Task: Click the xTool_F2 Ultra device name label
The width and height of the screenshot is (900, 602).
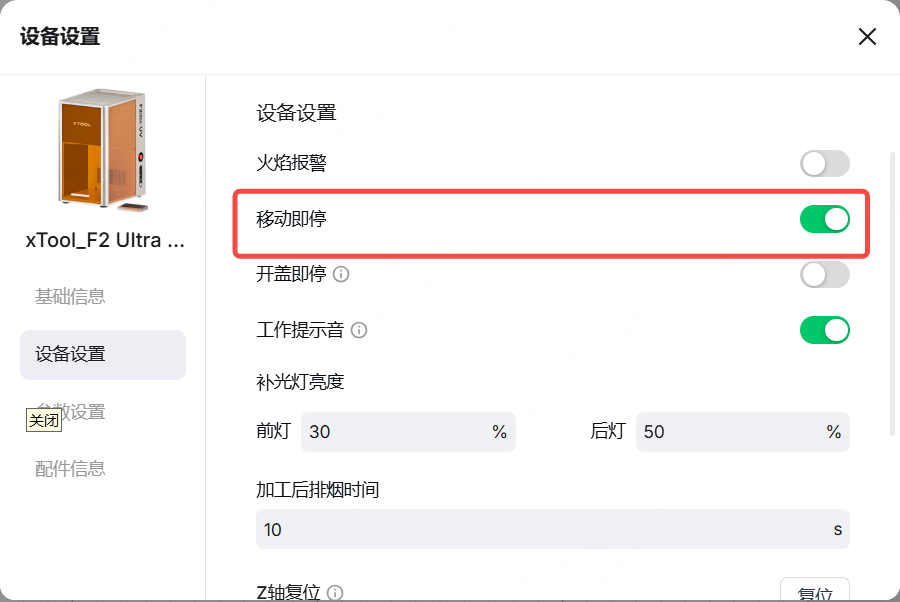Action: tap(105, 241)
